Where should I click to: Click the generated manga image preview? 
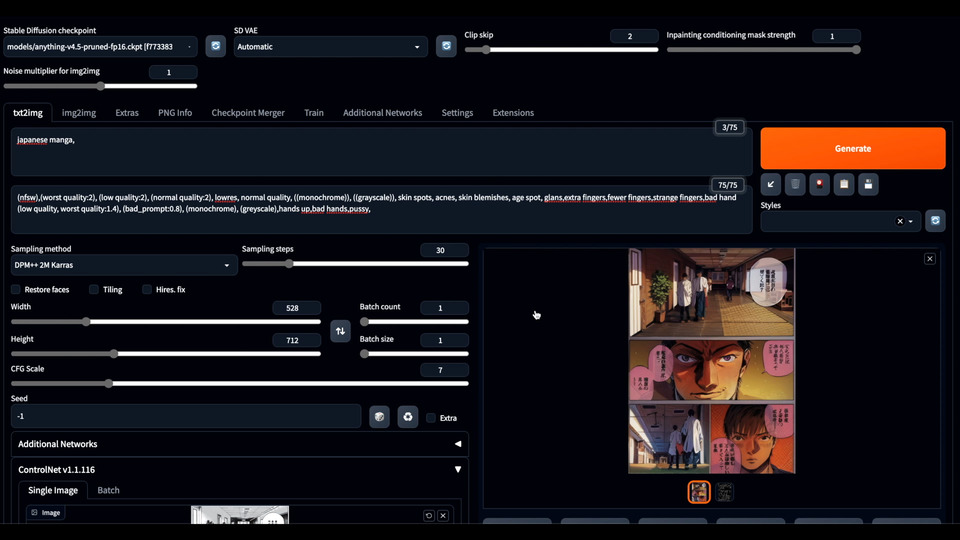711,361
